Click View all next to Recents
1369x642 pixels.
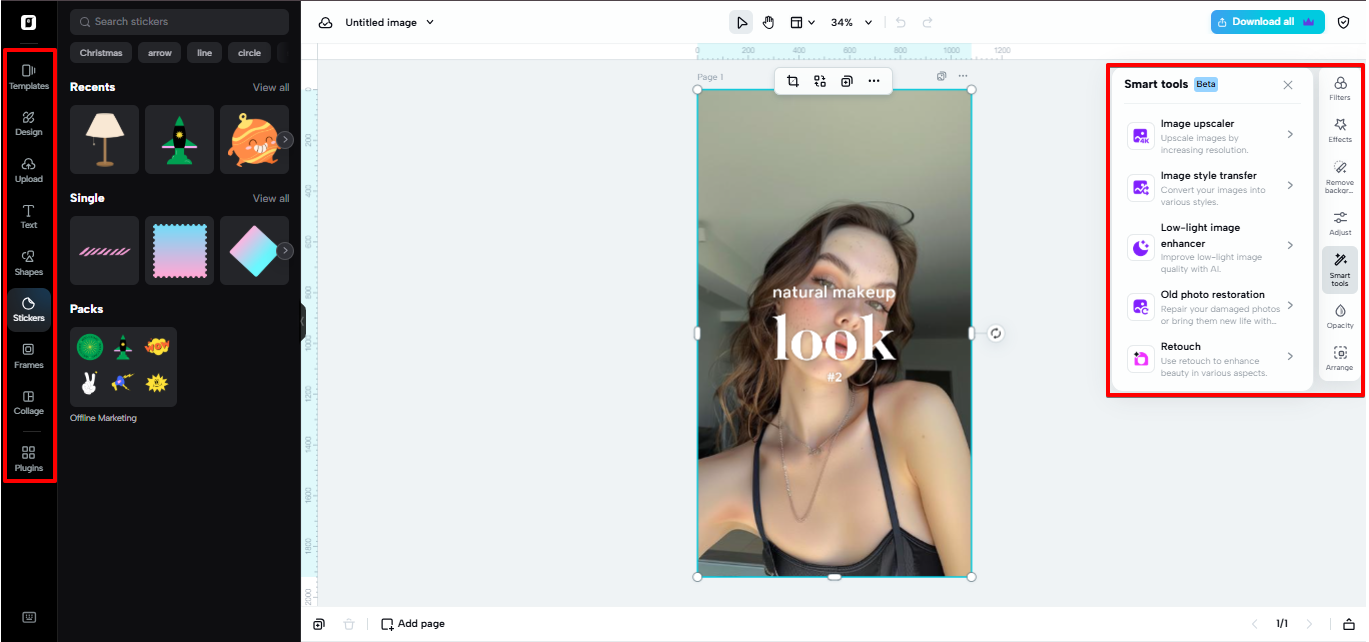(270, 87)
